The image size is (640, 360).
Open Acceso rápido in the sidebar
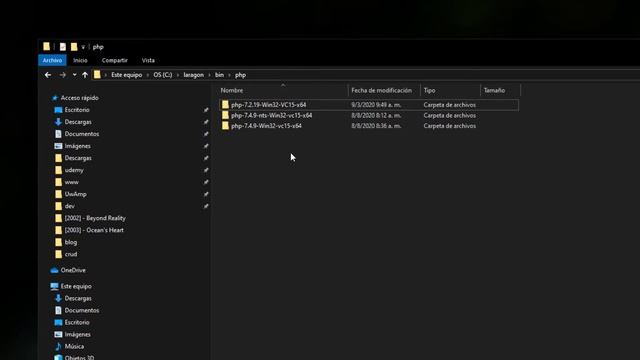[80, 98]
